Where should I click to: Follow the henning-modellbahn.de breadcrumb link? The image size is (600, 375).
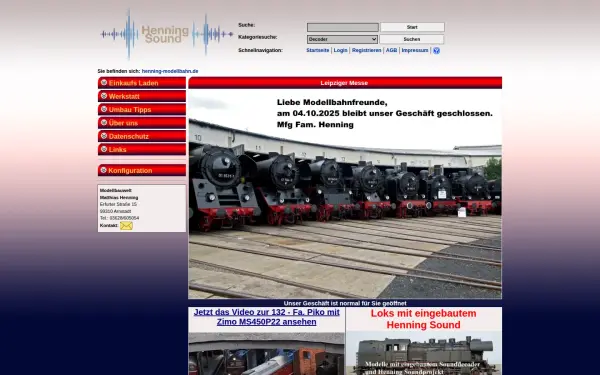[x=170, y=71]
